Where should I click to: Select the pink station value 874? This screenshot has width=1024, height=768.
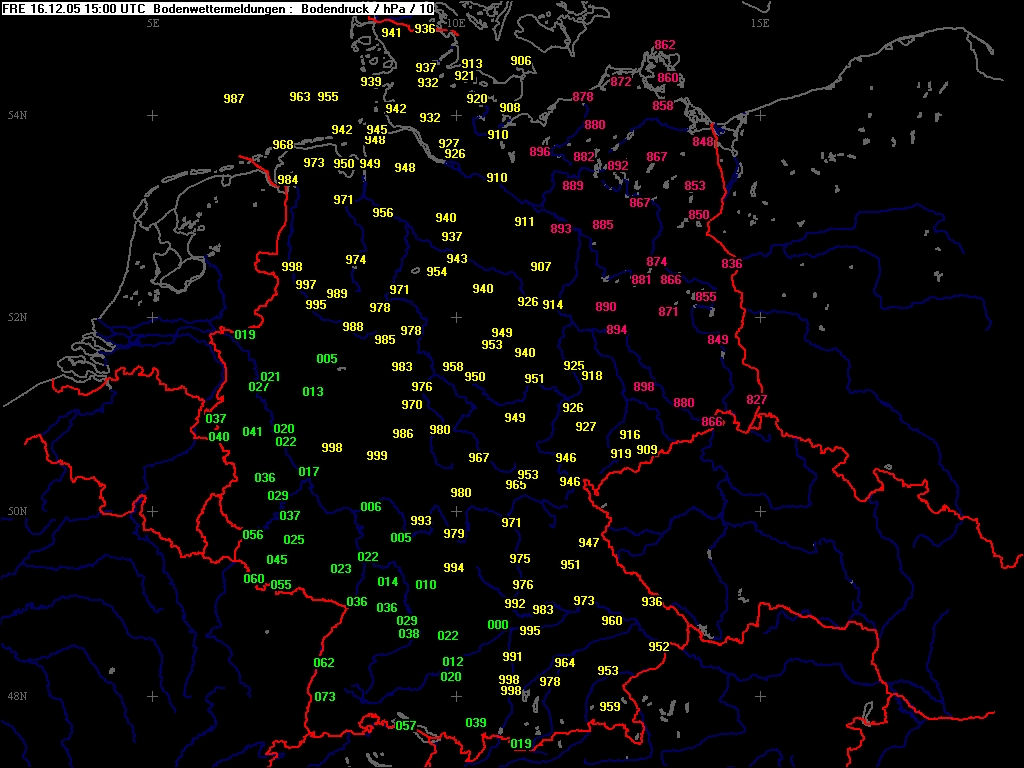tap(656, 262)
